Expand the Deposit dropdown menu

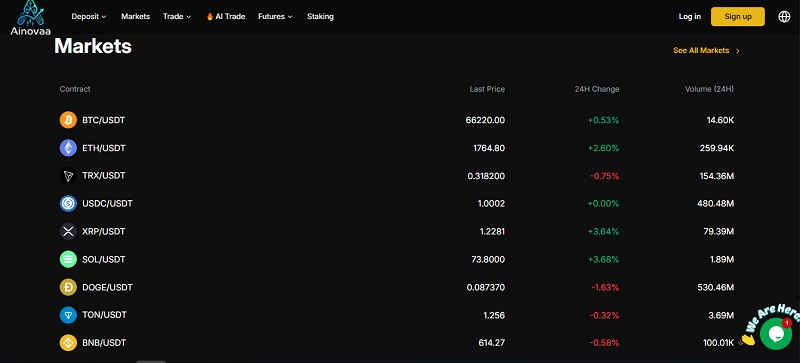coord(89,16)
